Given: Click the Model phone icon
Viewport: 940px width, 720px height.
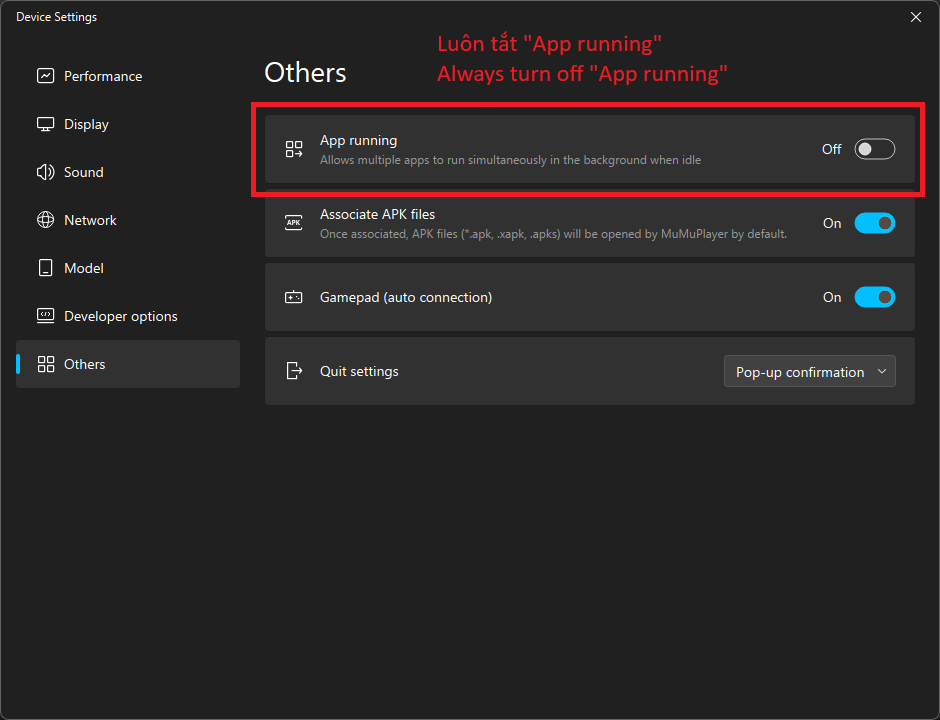Looking at the screenshot, I should click(46, 268).
